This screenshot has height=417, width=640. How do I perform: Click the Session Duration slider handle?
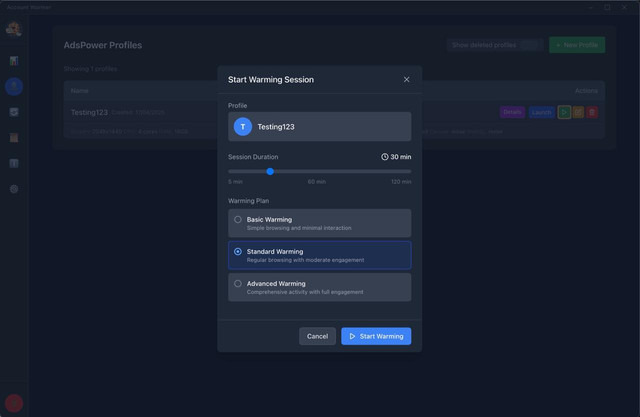270,171
